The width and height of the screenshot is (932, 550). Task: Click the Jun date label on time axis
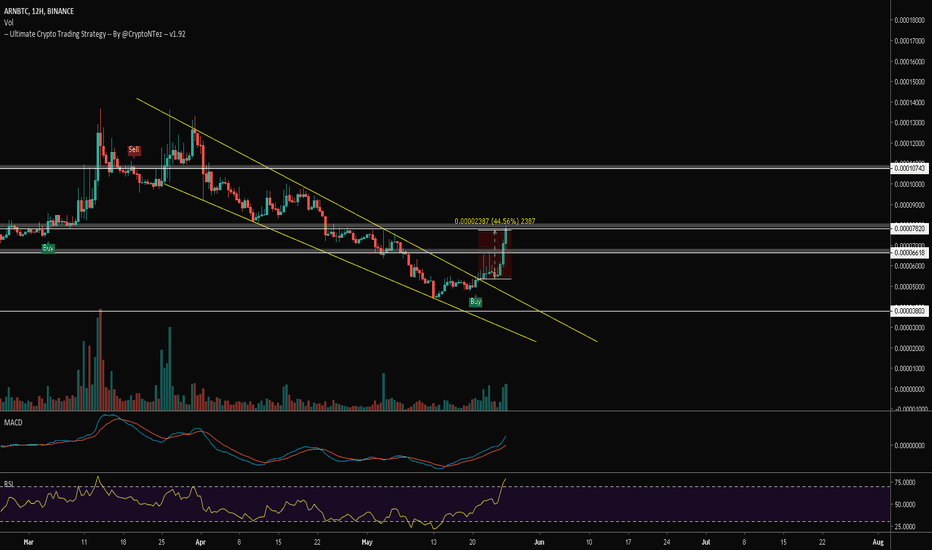click(539, 542)
